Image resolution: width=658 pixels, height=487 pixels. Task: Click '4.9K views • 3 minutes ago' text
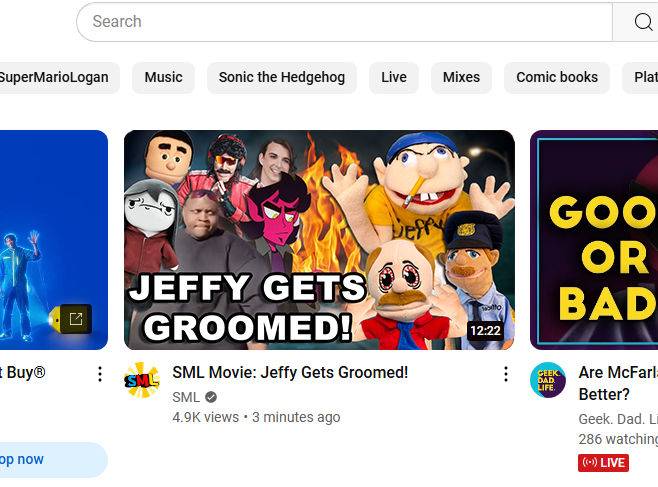(x=256, y=417)
